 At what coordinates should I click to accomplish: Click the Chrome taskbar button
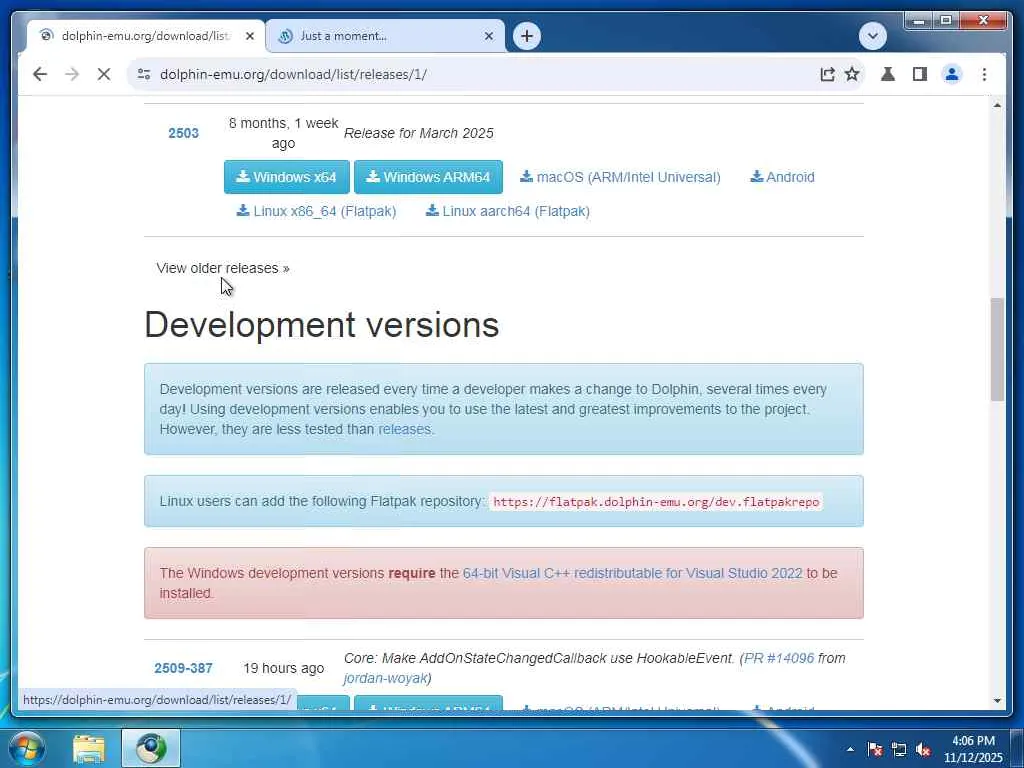151,749
